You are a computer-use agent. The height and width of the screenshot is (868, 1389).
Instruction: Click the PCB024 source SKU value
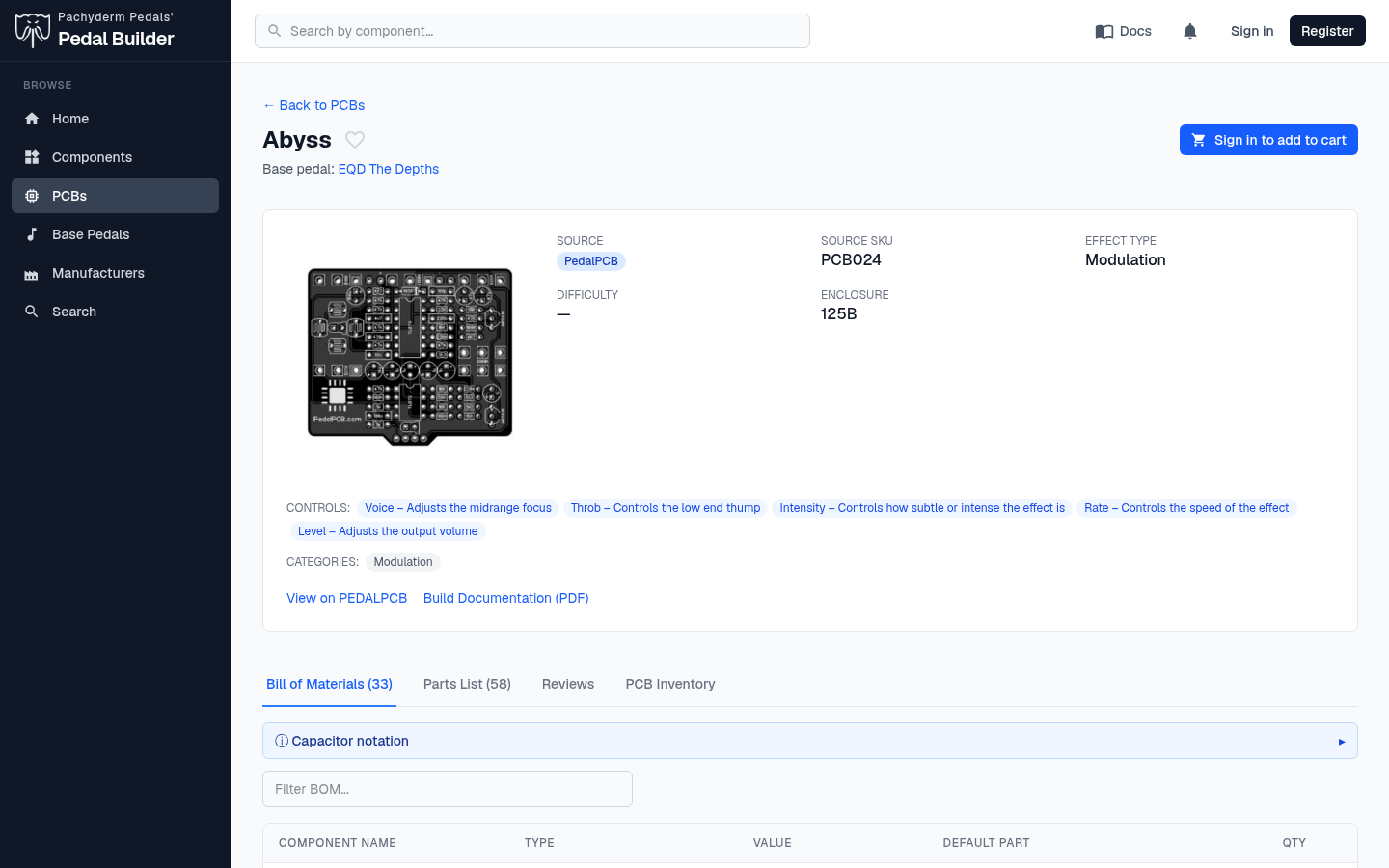[851, 260]
